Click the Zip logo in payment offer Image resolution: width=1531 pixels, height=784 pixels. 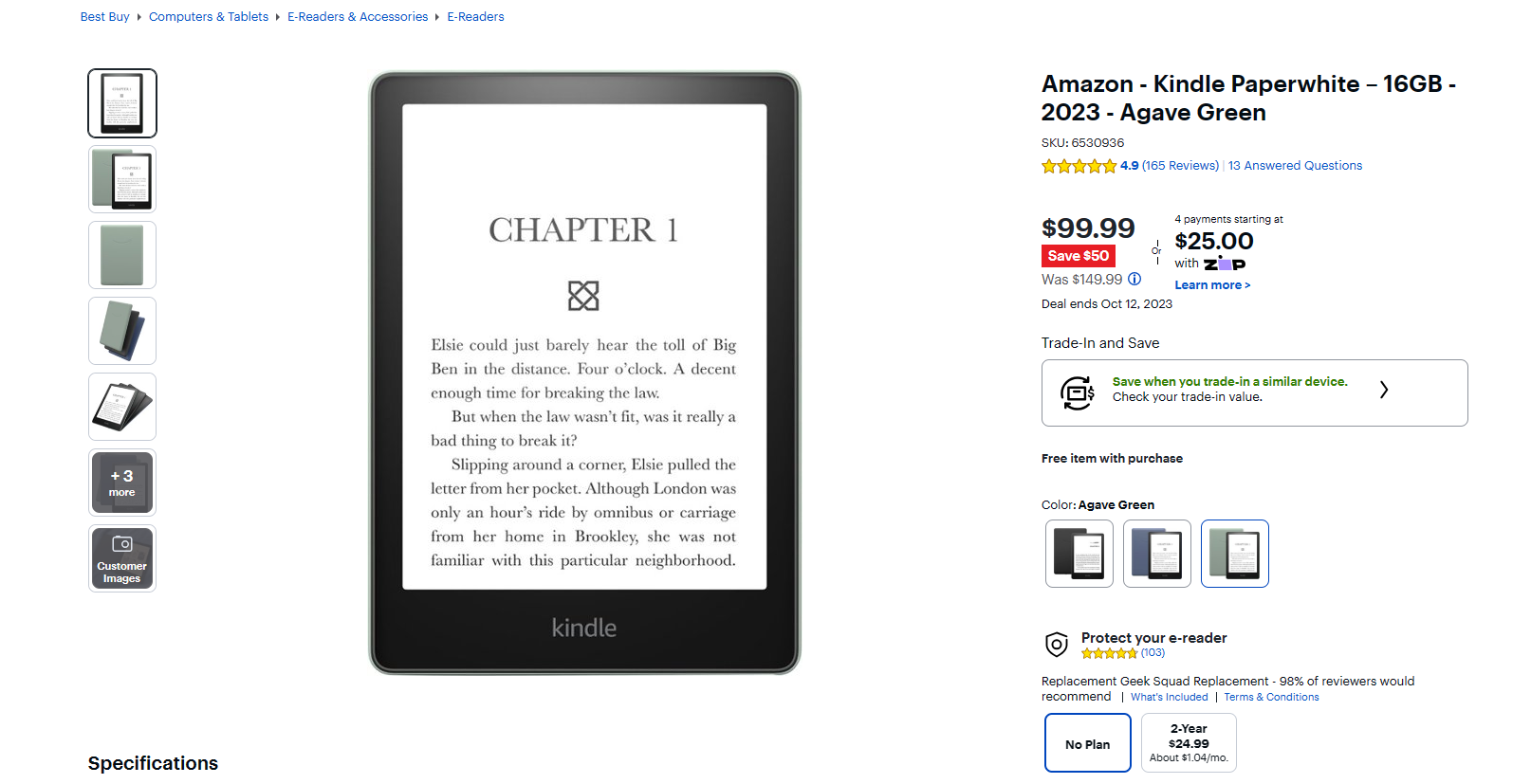(1225, 264)
